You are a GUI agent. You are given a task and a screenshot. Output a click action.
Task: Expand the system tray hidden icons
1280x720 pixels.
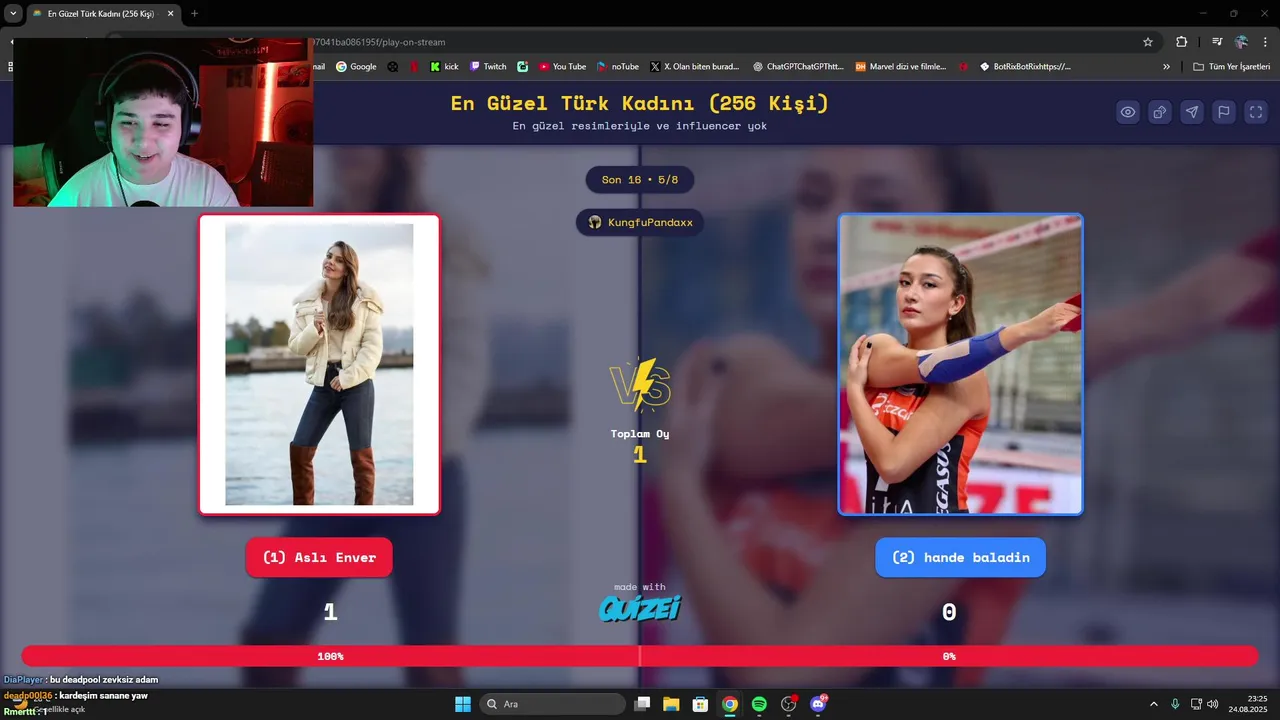[x=1153, y=704]
